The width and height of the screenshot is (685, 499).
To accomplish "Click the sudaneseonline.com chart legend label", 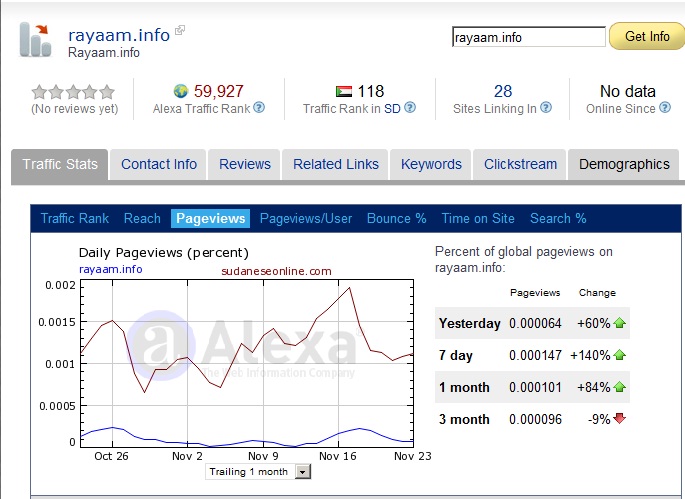I will click(x=276, y=271).
